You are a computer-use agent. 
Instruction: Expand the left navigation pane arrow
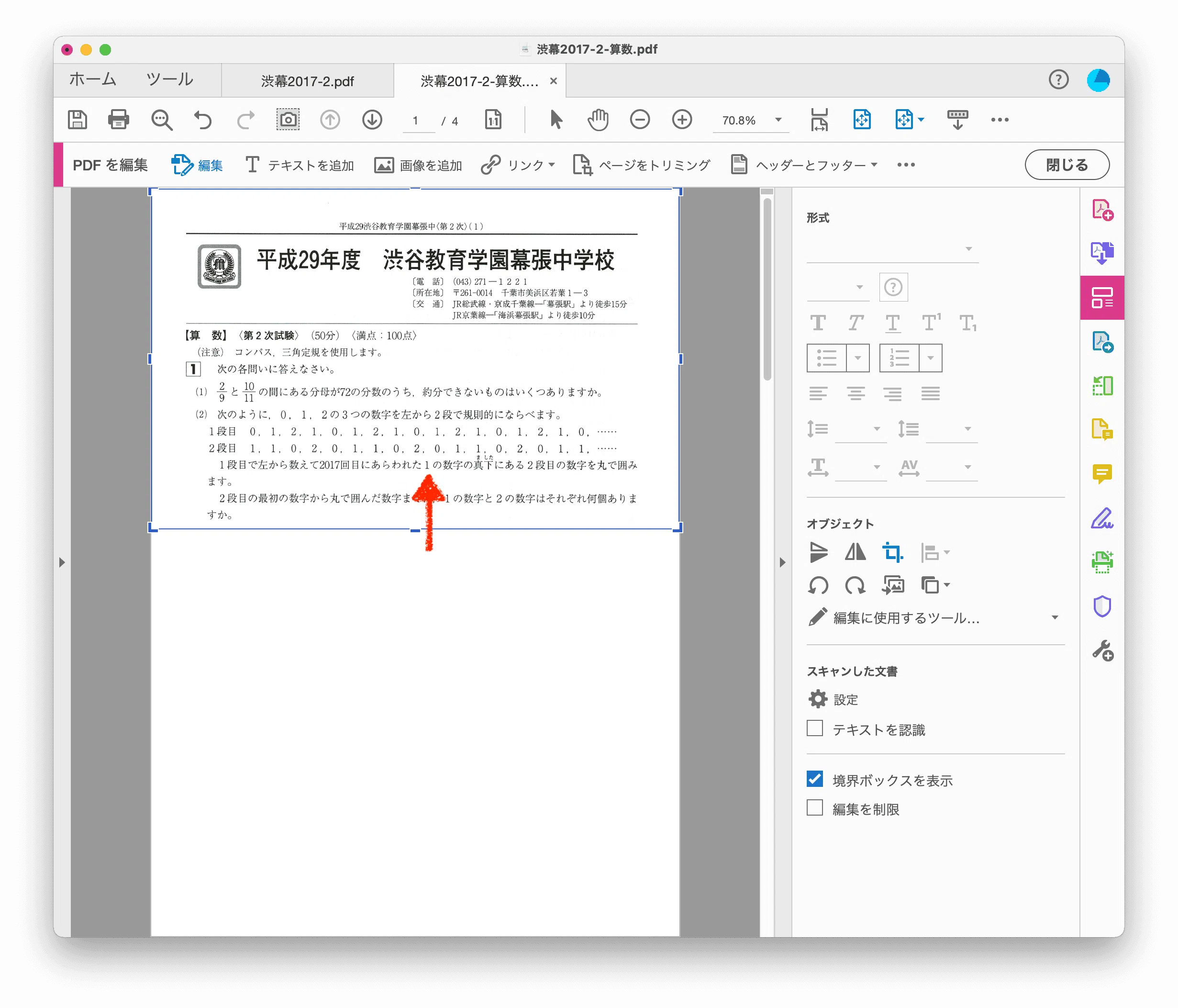point(62,562)
